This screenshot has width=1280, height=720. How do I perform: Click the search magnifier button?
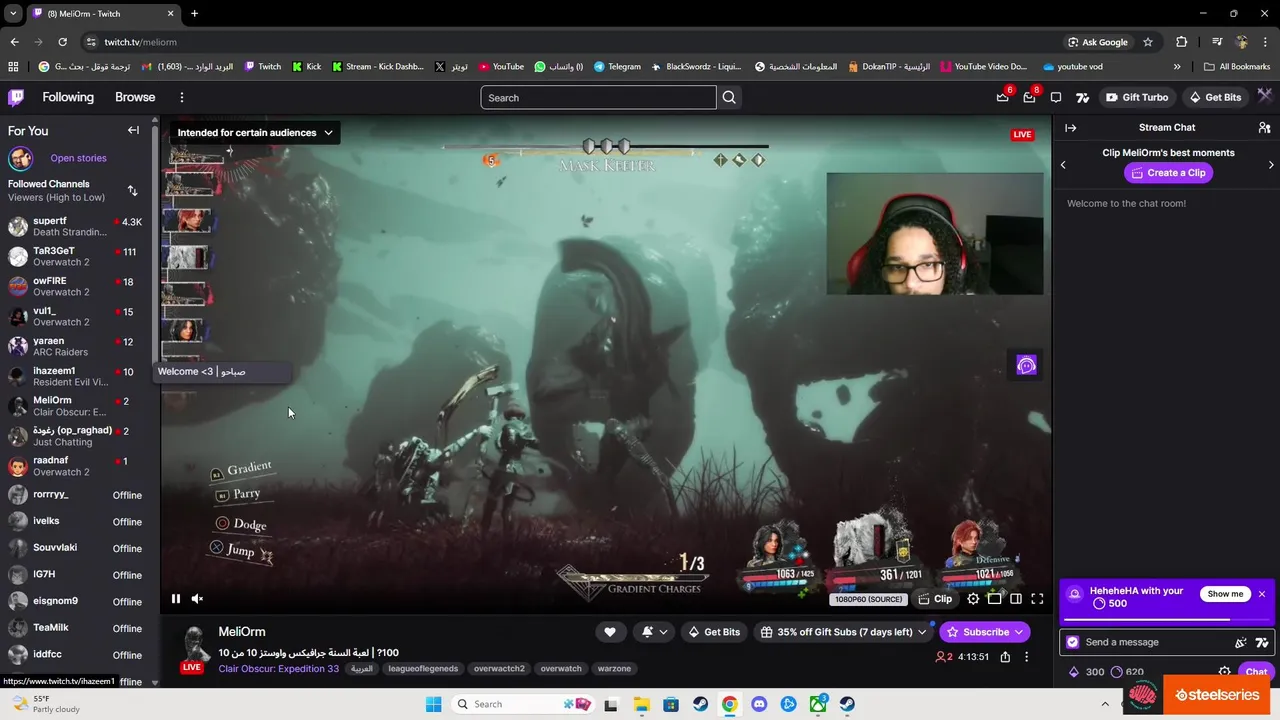(x=729, y=97)
